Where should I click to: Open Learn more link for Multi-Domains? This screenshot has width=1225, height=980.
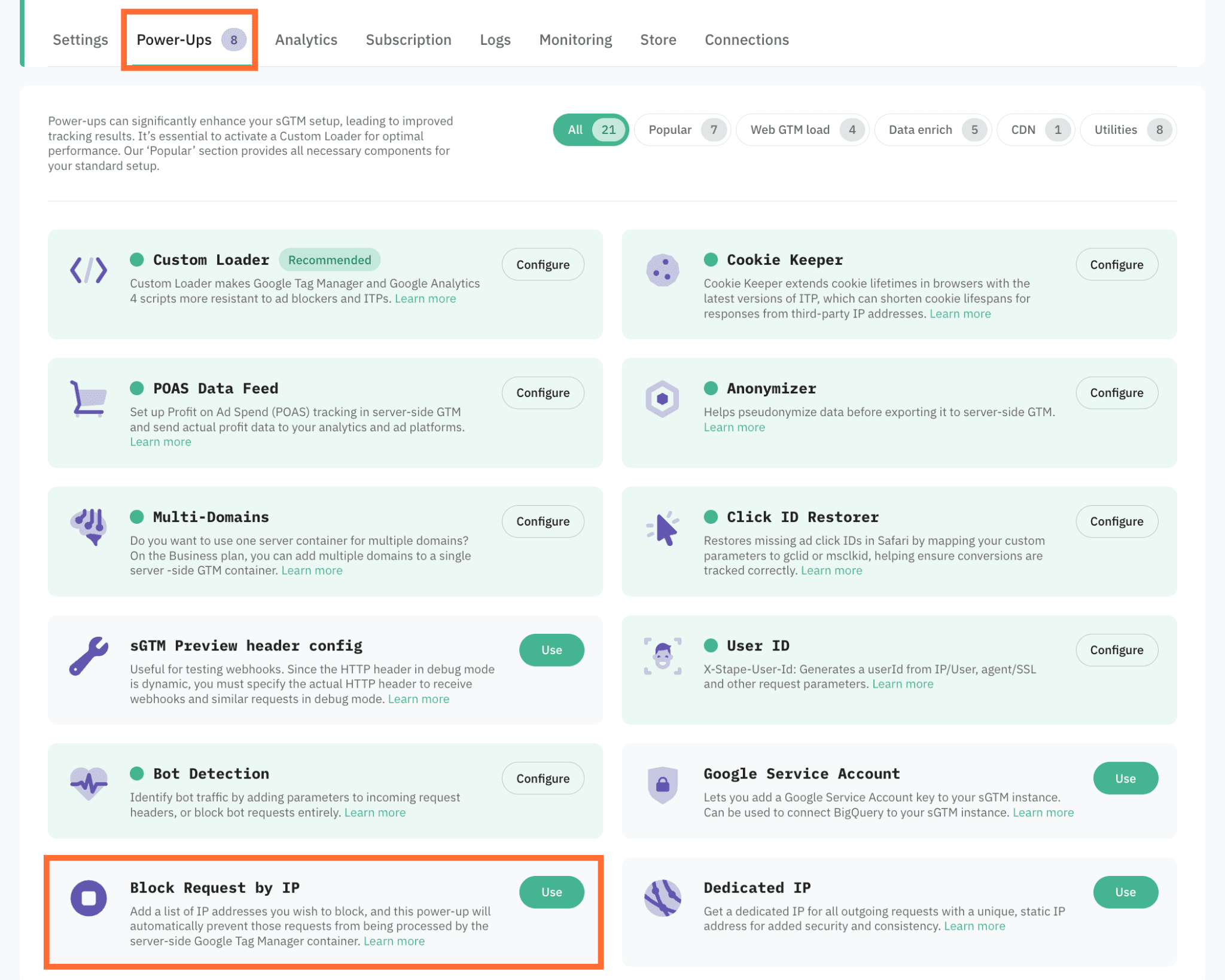[312, 570]
